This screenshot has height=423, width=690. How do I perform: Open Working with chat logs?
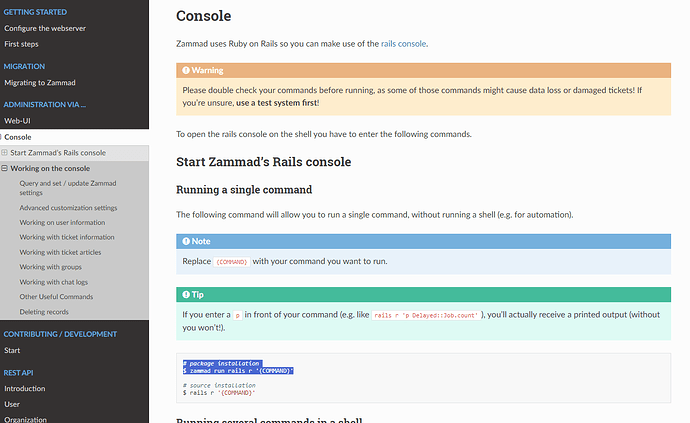pyautogui.click(x=53, y=282)
